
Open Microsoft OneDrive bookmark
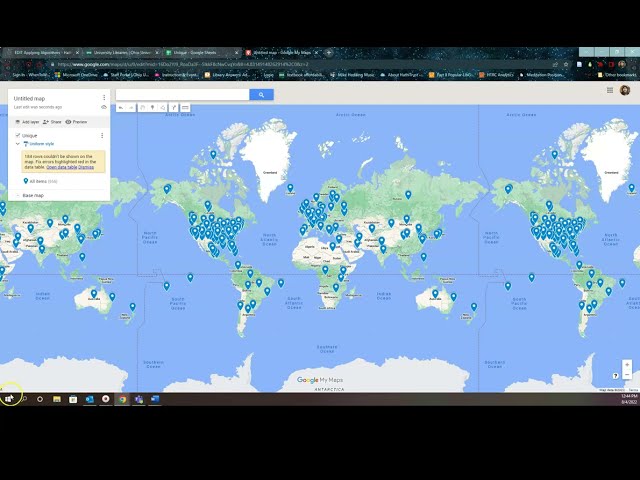pyautogui.click(x=76, y=75)
